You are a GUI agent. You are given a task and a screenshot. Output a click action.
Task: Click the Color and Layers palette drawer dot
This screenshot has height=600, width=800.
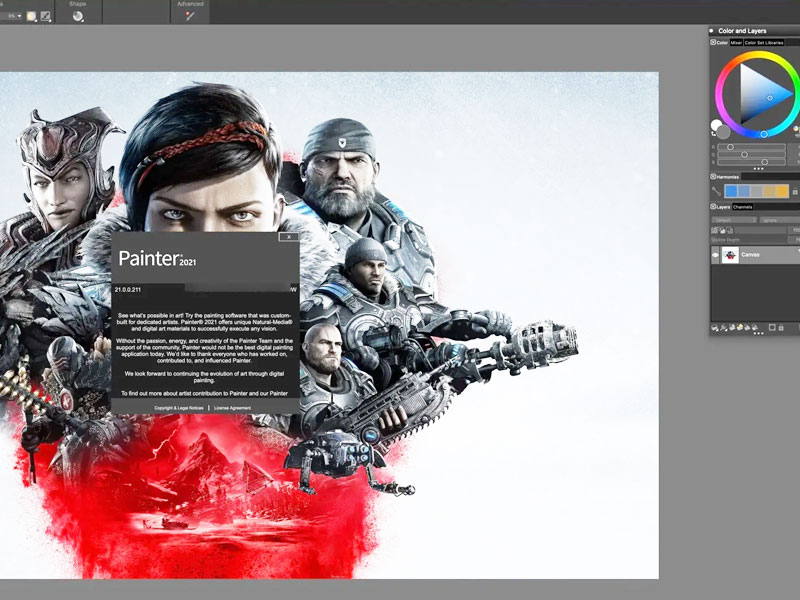tap(712, 31)
